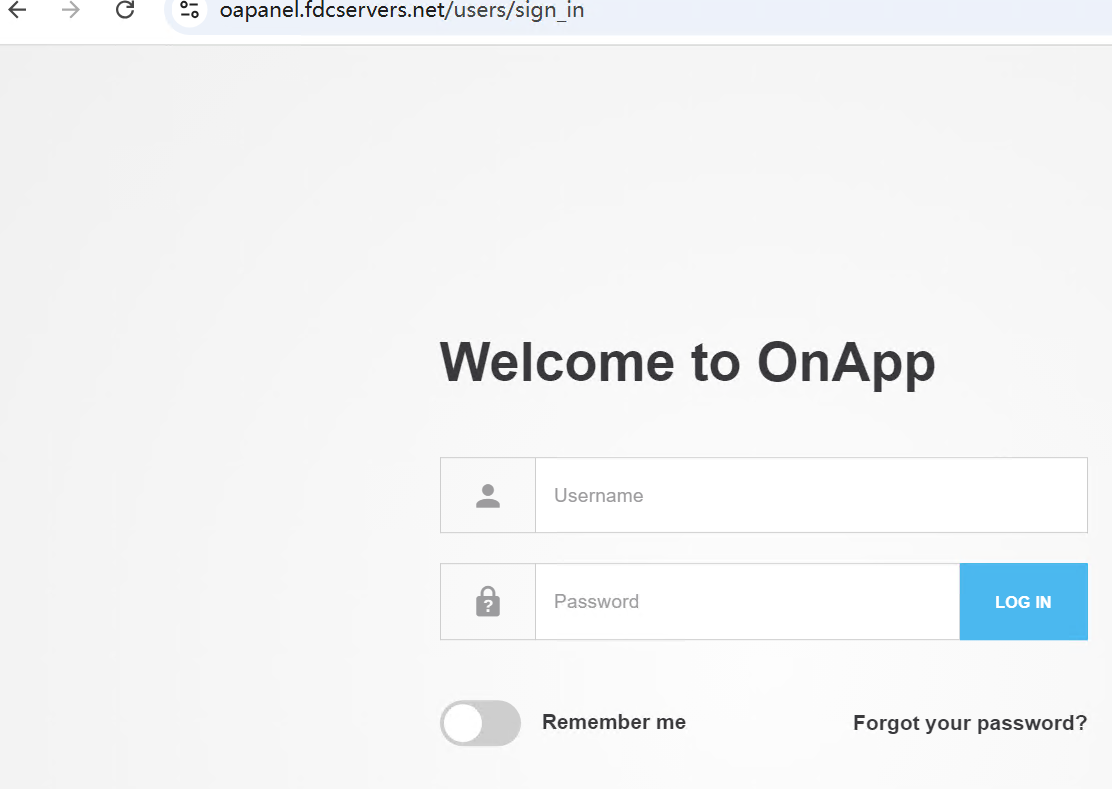
Task: Click the browser address bar
Action: [700, 12]
